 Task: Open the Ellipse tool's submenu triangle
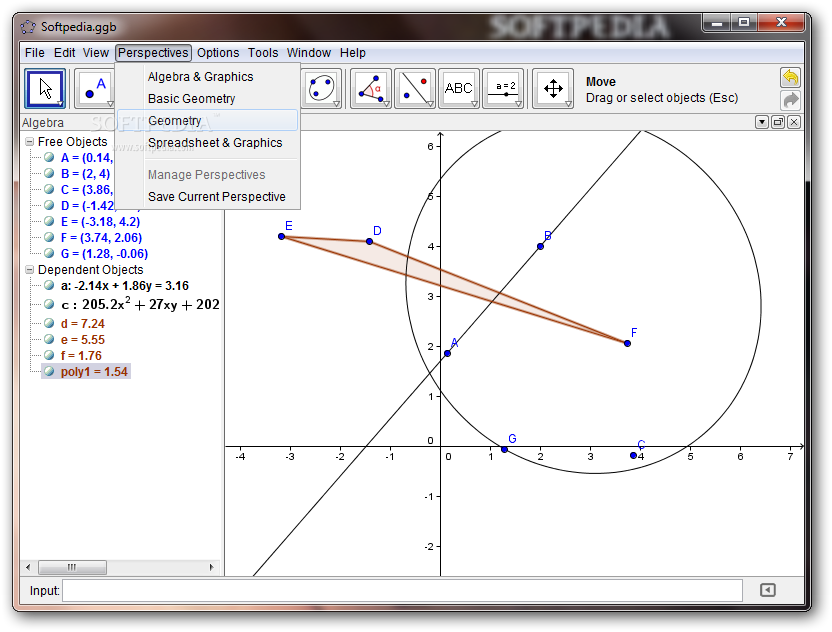point(337,104)
